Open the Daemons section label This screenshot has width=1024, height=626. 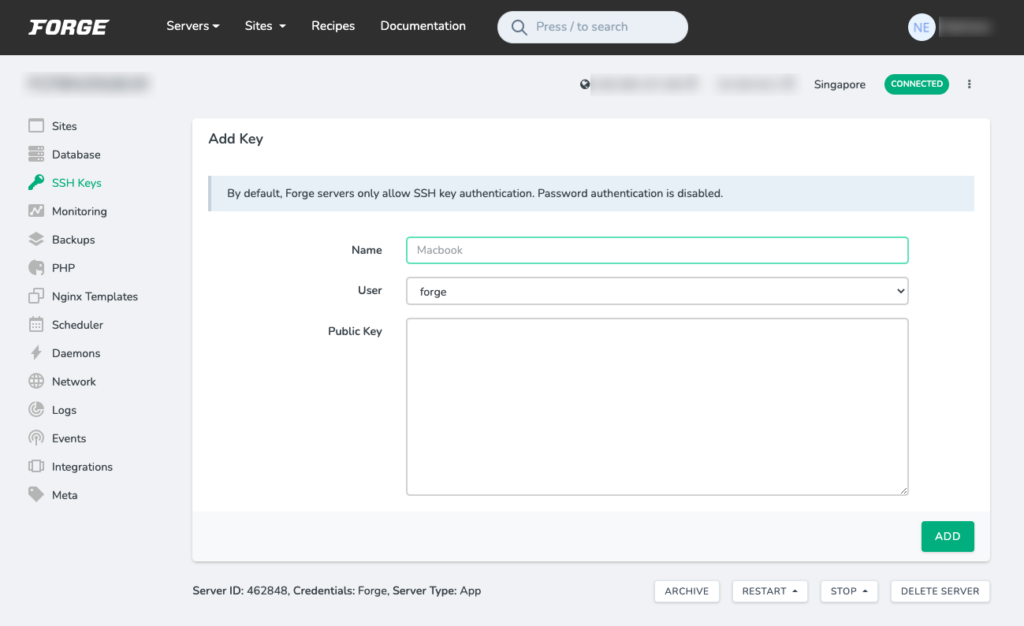pos(76,353)
